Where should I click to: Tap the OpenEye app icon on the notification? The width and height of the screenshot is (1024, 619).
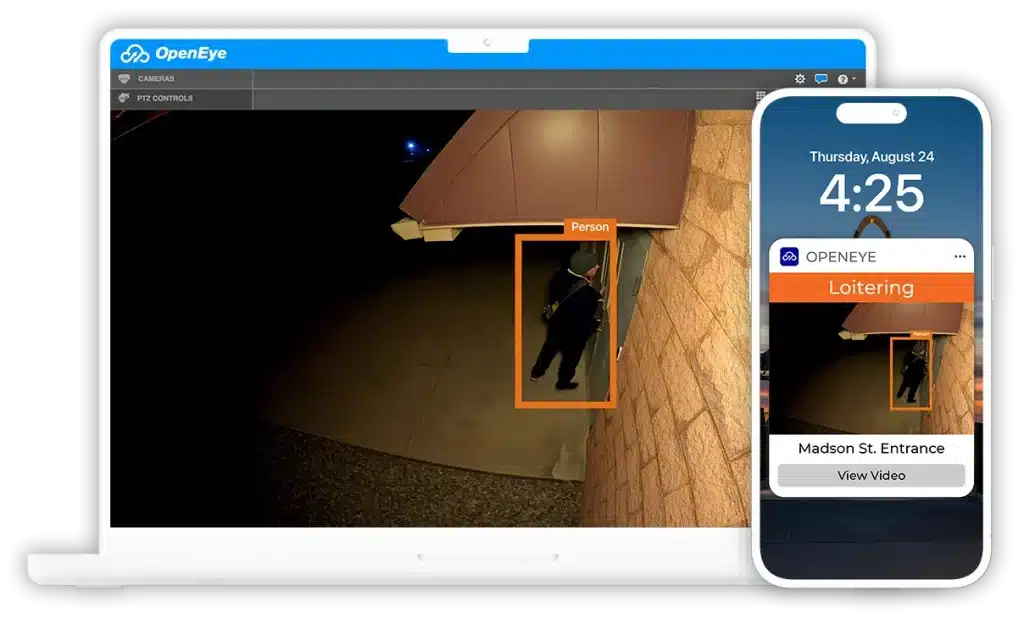(791, 256)
